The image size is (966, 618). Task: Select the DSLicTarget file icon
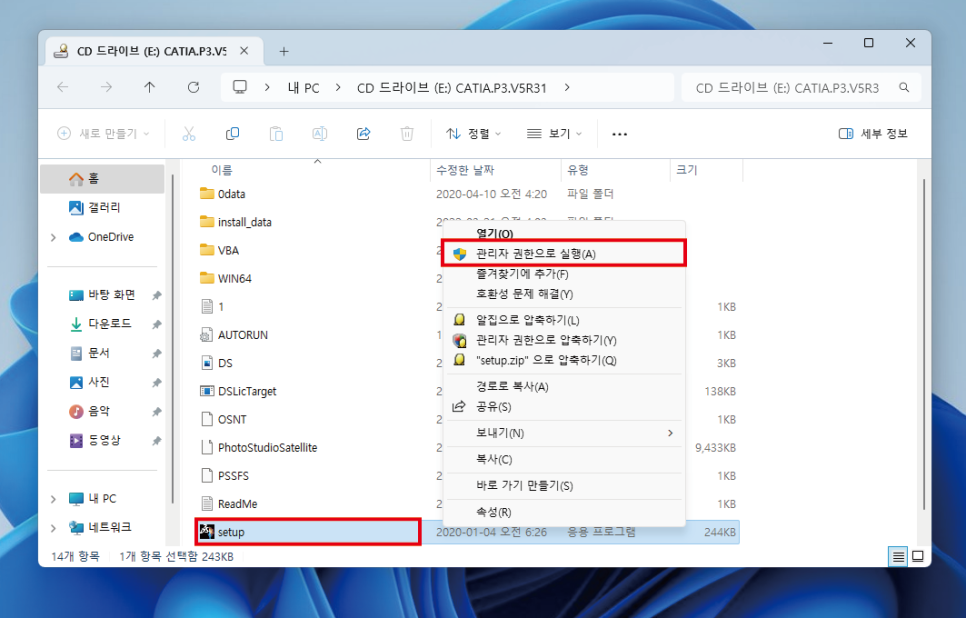point(207,391)
